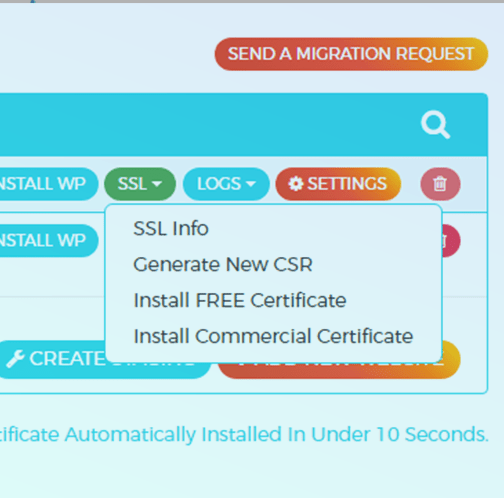The width and height of the screenshot is (504, 498).
Task: Open the certificate automatically installed link text
Action: click(244, 435)
